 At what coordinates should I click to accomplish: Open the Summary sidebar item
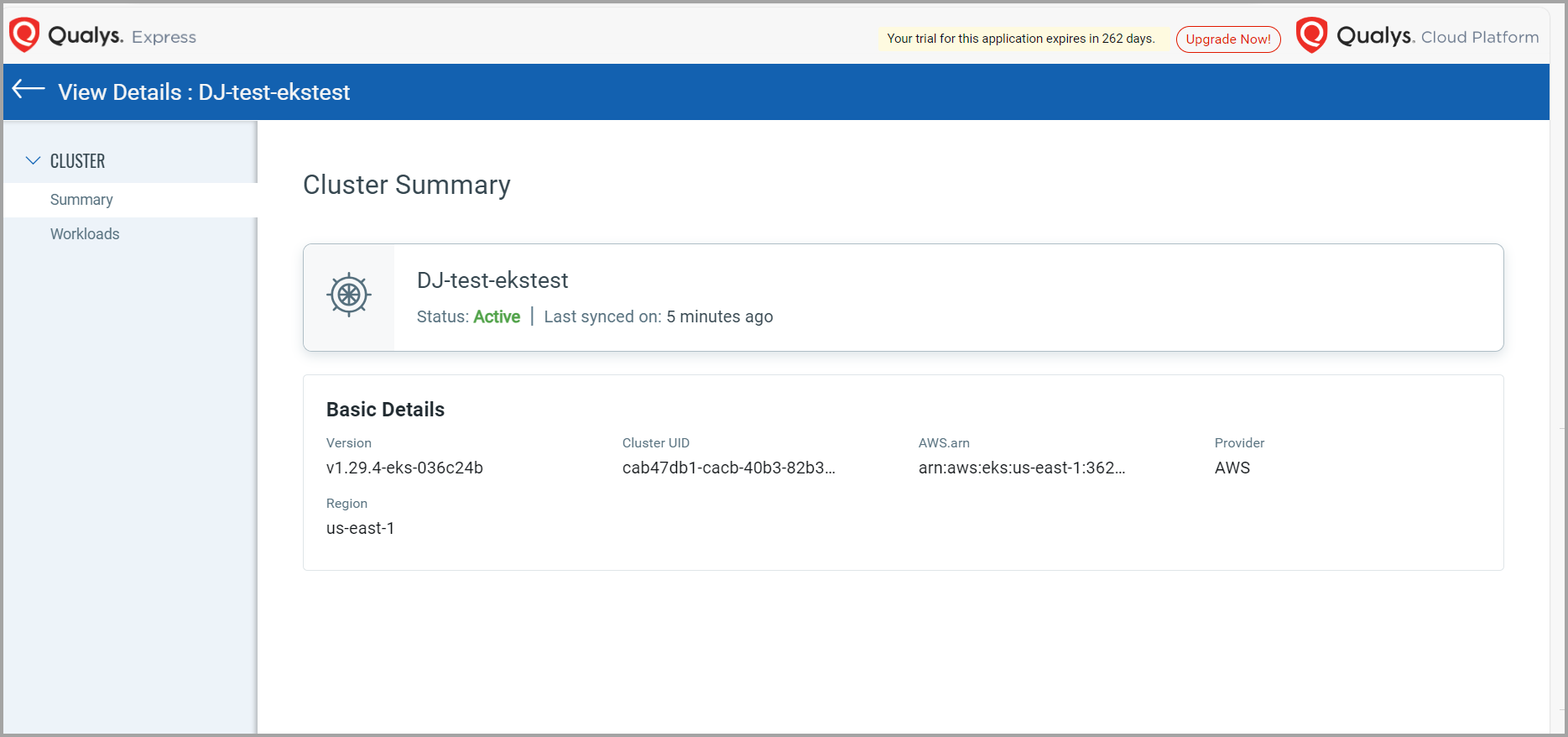click(81, 200)
